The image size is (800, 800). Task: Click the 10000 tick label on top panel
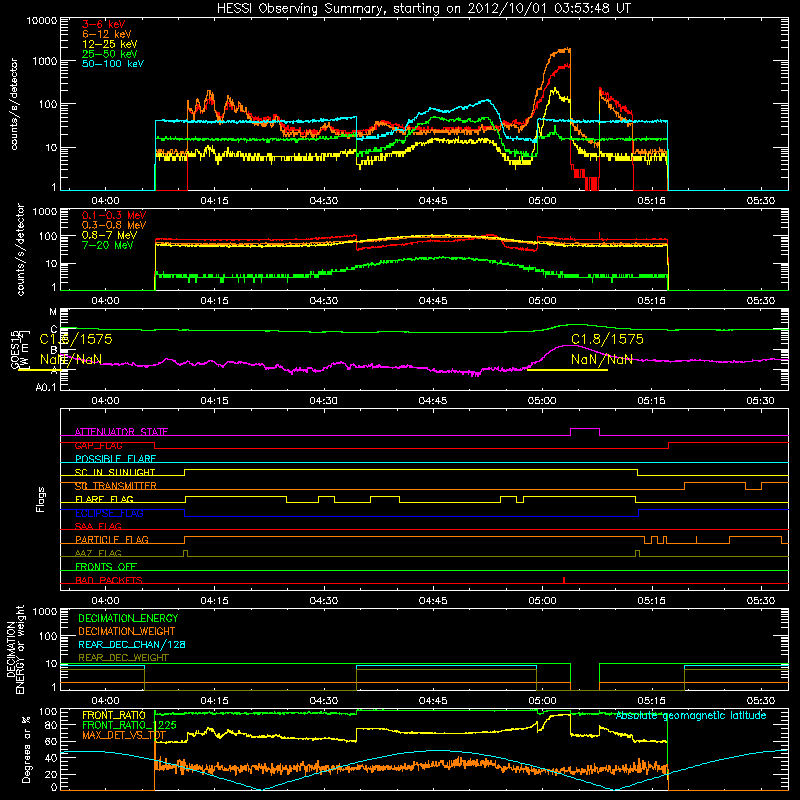[42, 20]
